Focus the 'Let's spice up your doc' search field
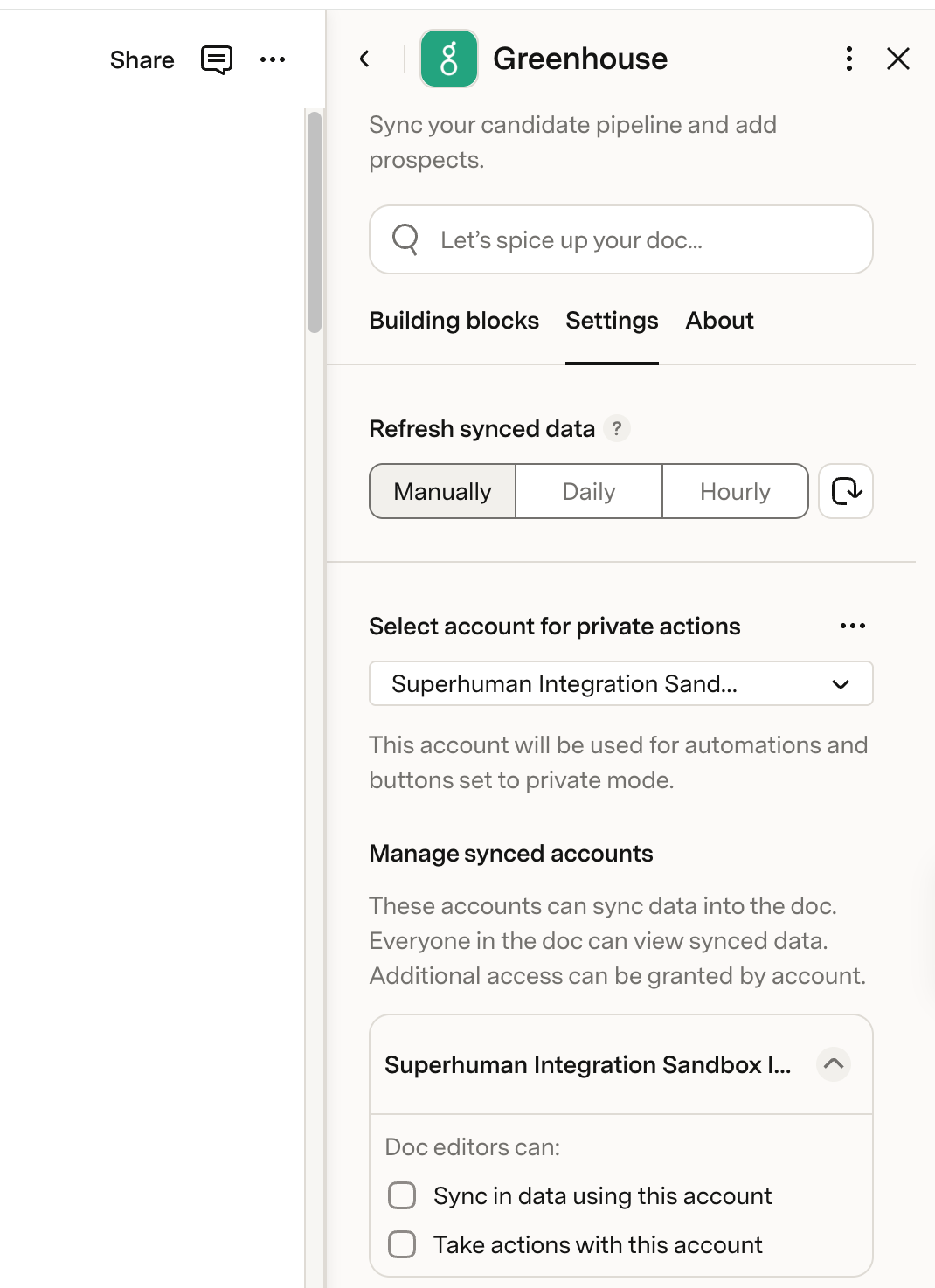The image size is (935, 1288). (x=621, y=239)
